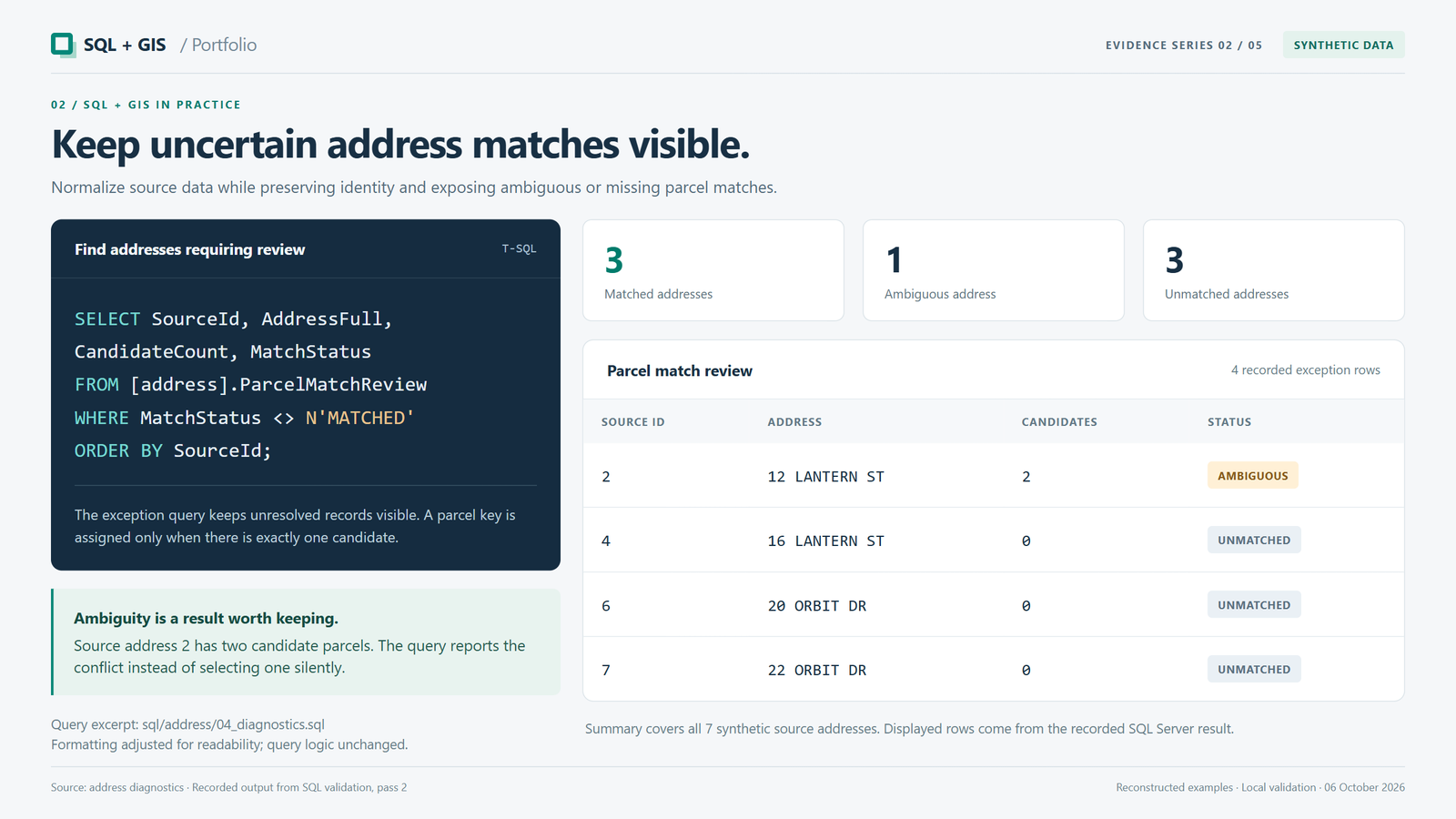Click the [address].ParcelMatchReview table name
This screenshot has height=819, width=1456.
(x=278, y=385)
